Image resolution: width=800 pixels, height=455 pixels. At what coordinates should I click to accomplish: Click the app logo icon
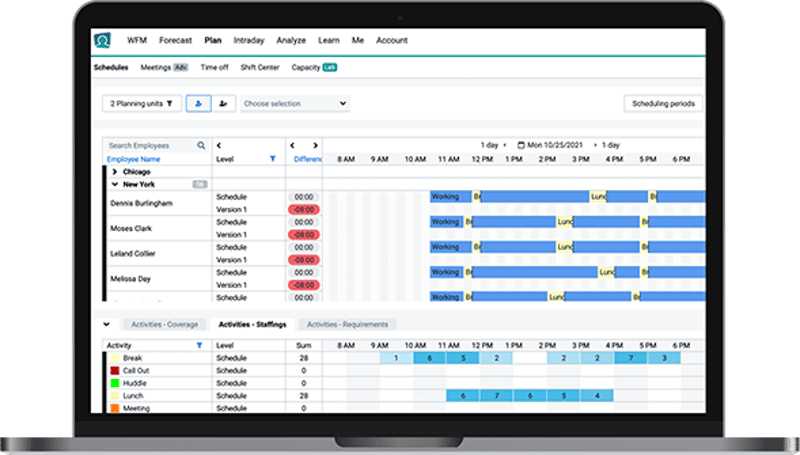102,41
